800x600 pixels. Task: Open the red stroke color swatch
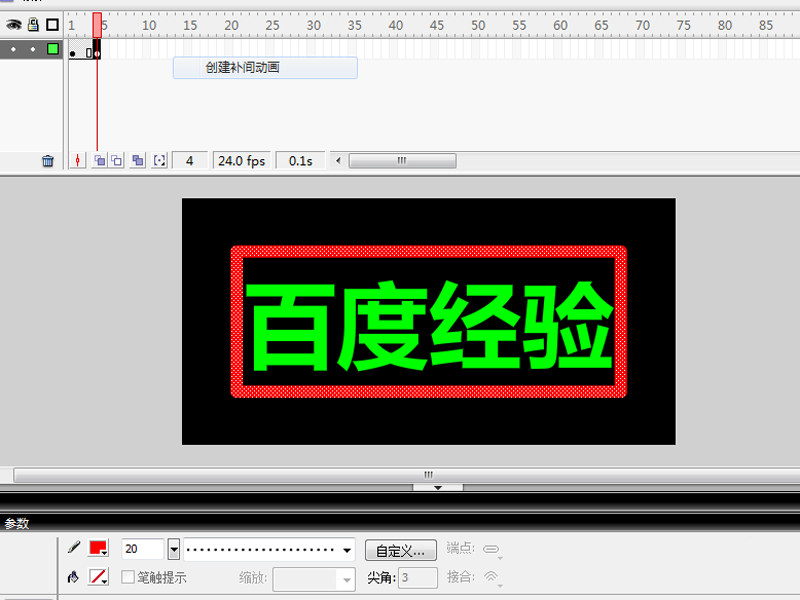[98, 548]
